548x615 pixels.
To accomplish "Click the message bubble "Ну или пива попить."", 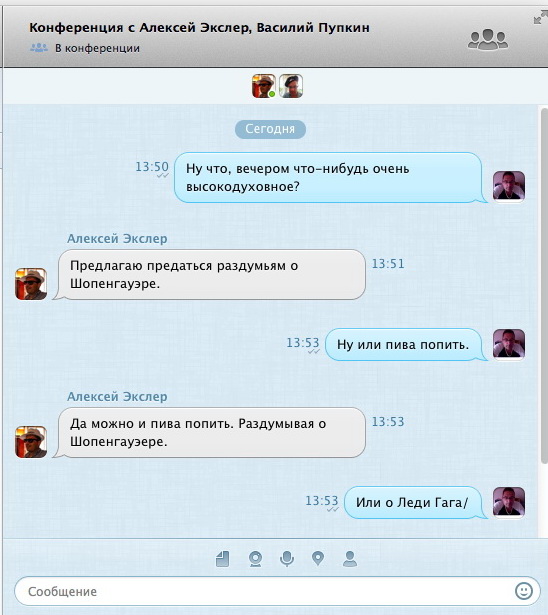I will tap(404, 344).
